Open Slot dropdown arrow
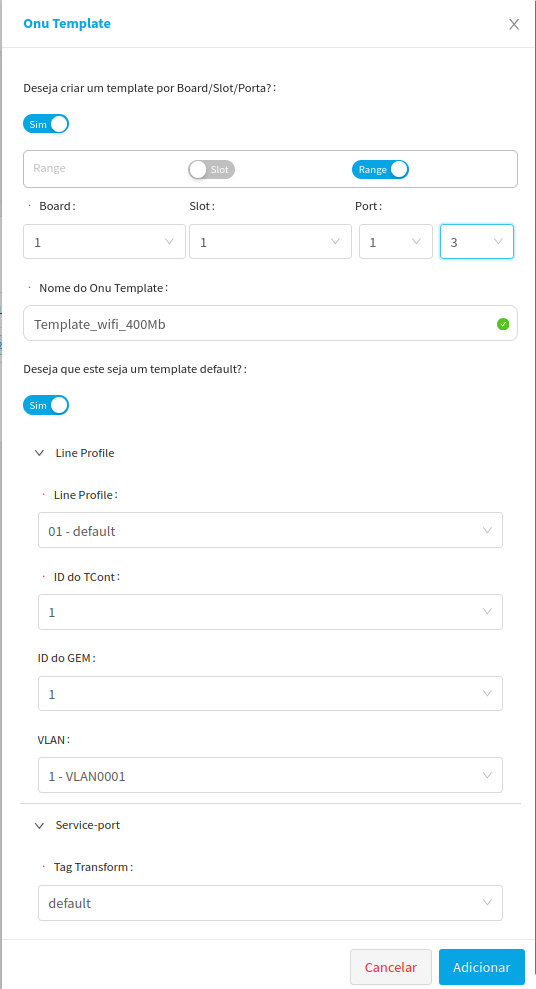This screenshot has width=536, height=989. [x=335, y=242]
